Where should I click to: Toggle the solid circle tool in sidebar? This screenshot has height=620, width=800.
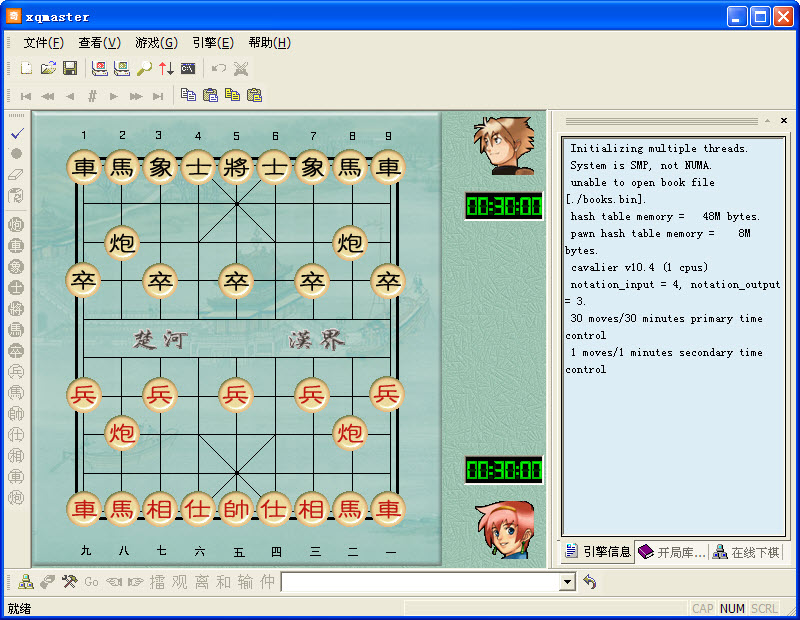[16, 153]
